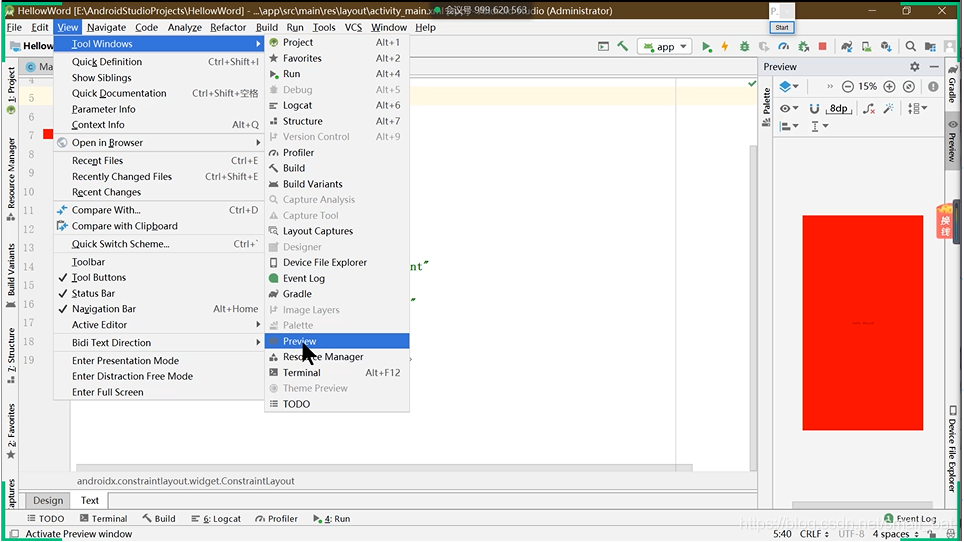
Task: Expand hidden Preview toolbar items chevron
Action: click(829, 87)
